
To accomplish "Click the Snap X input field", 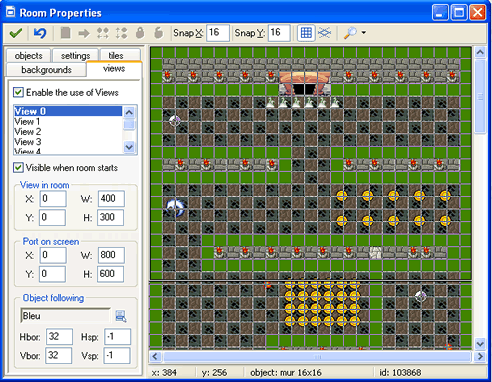I will (218, 33).
